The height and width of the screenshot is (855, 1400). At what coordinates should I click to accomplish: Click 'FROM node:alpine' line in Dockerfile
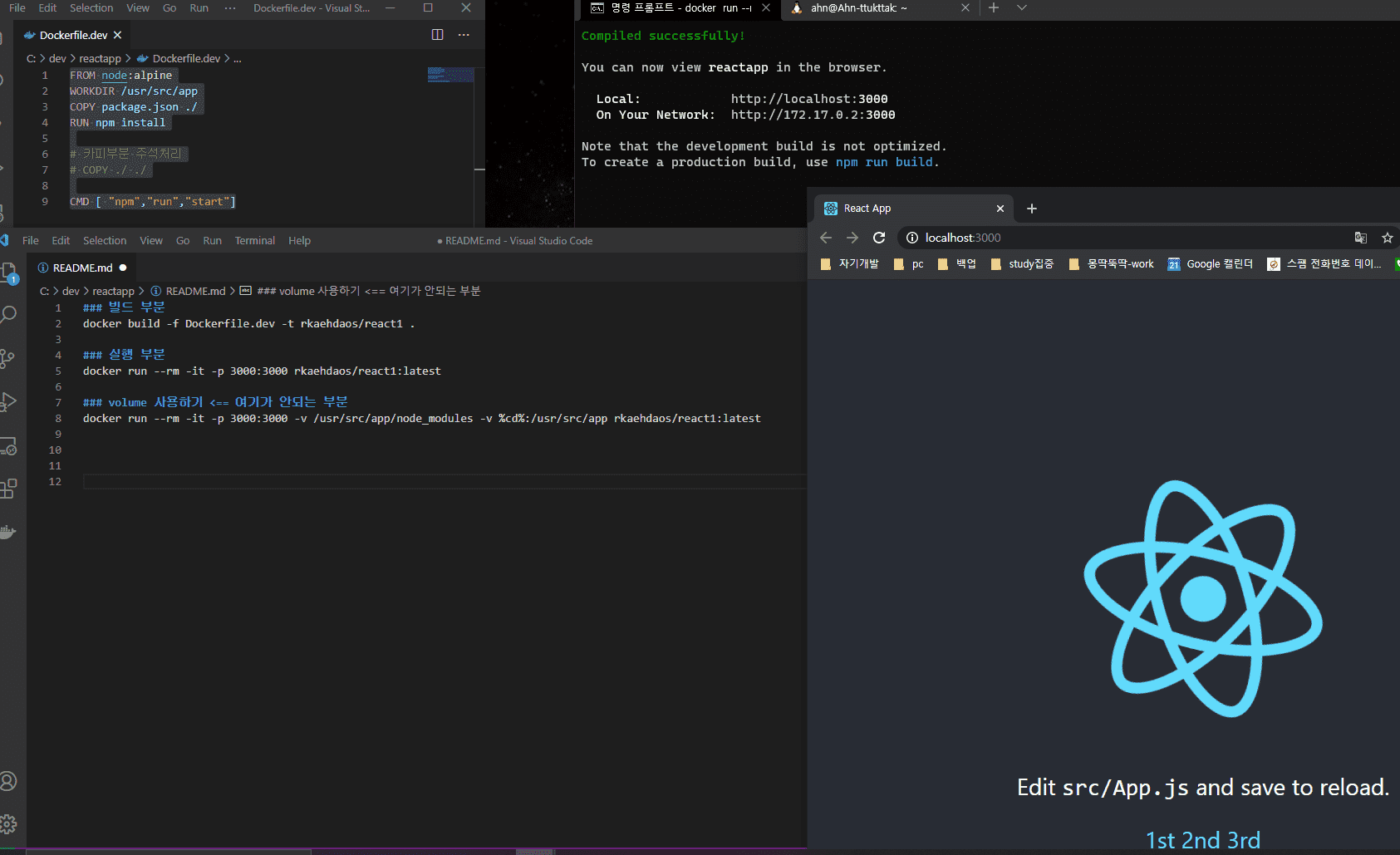pyautogui.click(x=120, y=75)
